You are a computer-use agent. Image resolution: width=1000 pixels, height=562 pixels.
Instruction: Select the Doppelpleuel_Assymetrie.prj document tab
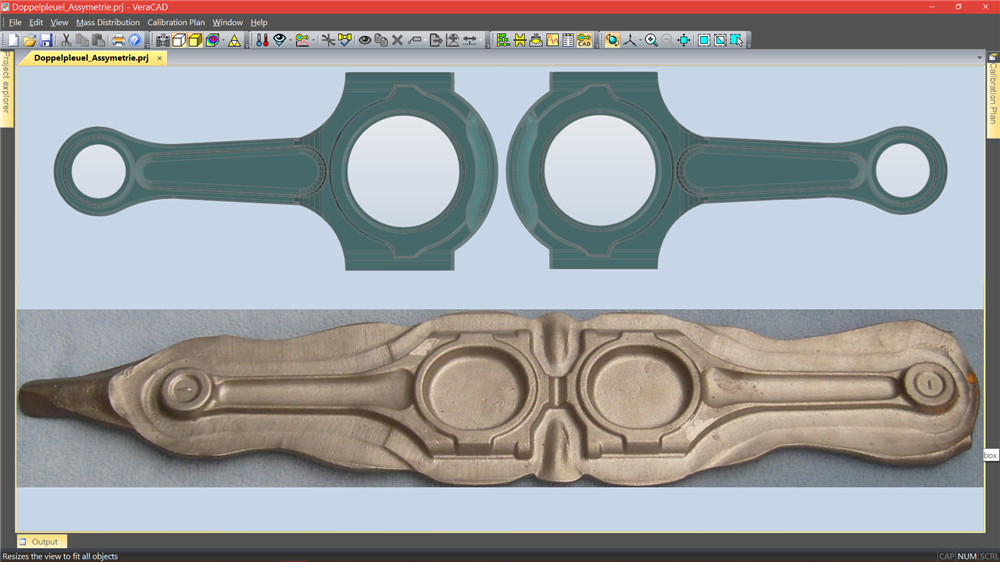(x=91, y=58)
